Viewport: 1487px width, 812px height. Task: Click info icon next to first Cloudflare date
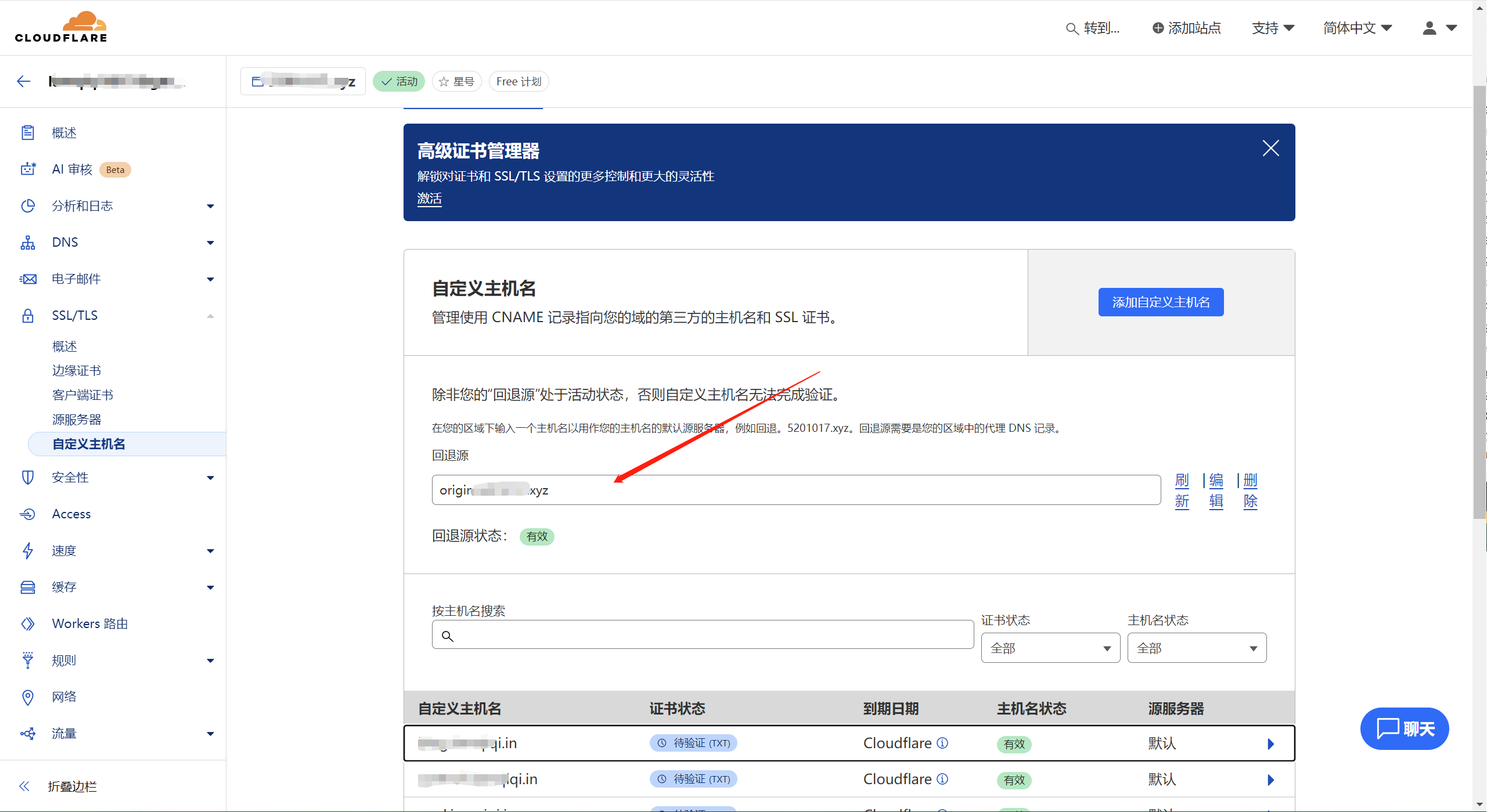click(x=943, y=743)
